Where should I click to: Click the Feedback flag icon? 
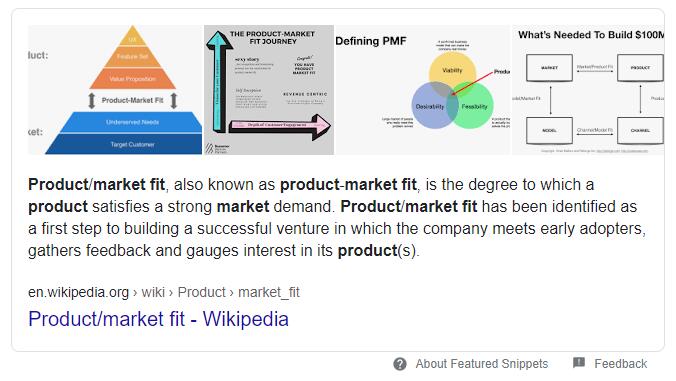pyautogui.click(x=579, y=363)
